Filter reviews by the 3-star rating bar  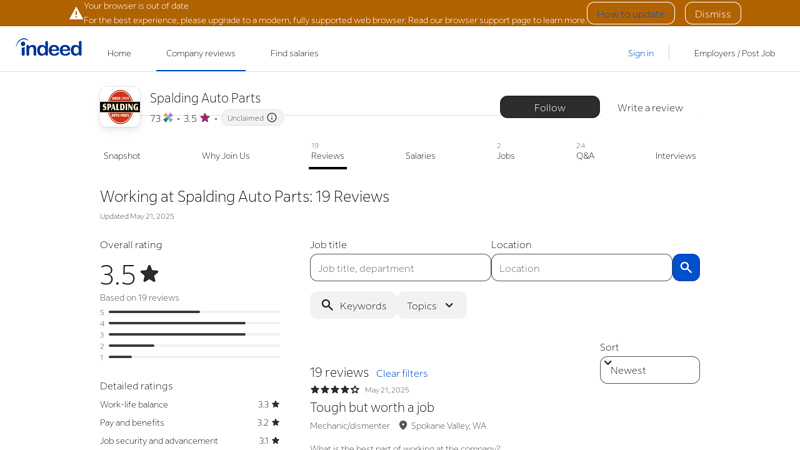[190, 334]
